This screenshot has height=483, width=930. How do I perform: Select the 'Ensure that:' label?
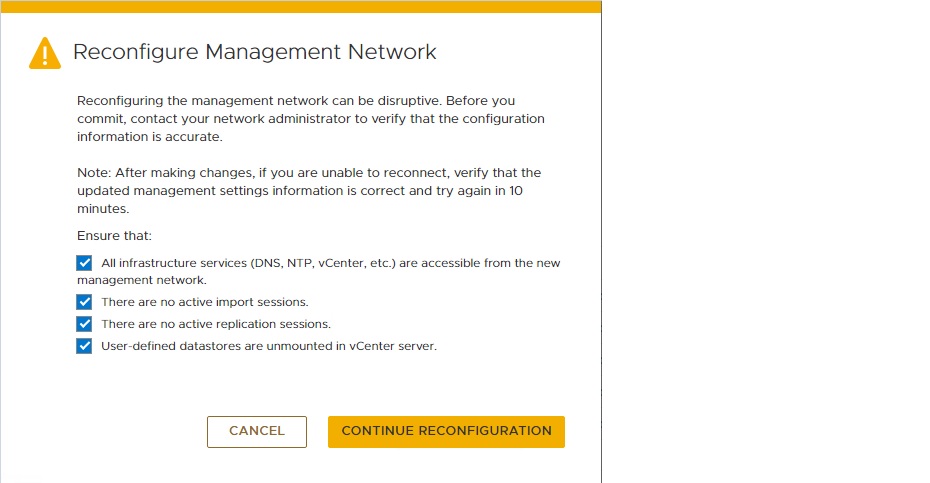pos(114,236)
